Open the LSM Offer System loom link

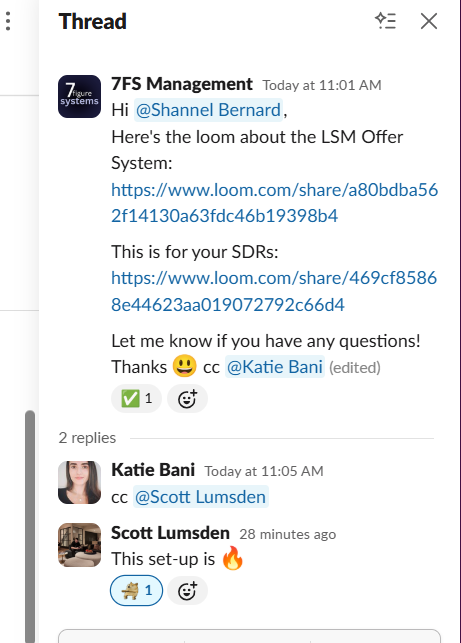pos(274,203)
